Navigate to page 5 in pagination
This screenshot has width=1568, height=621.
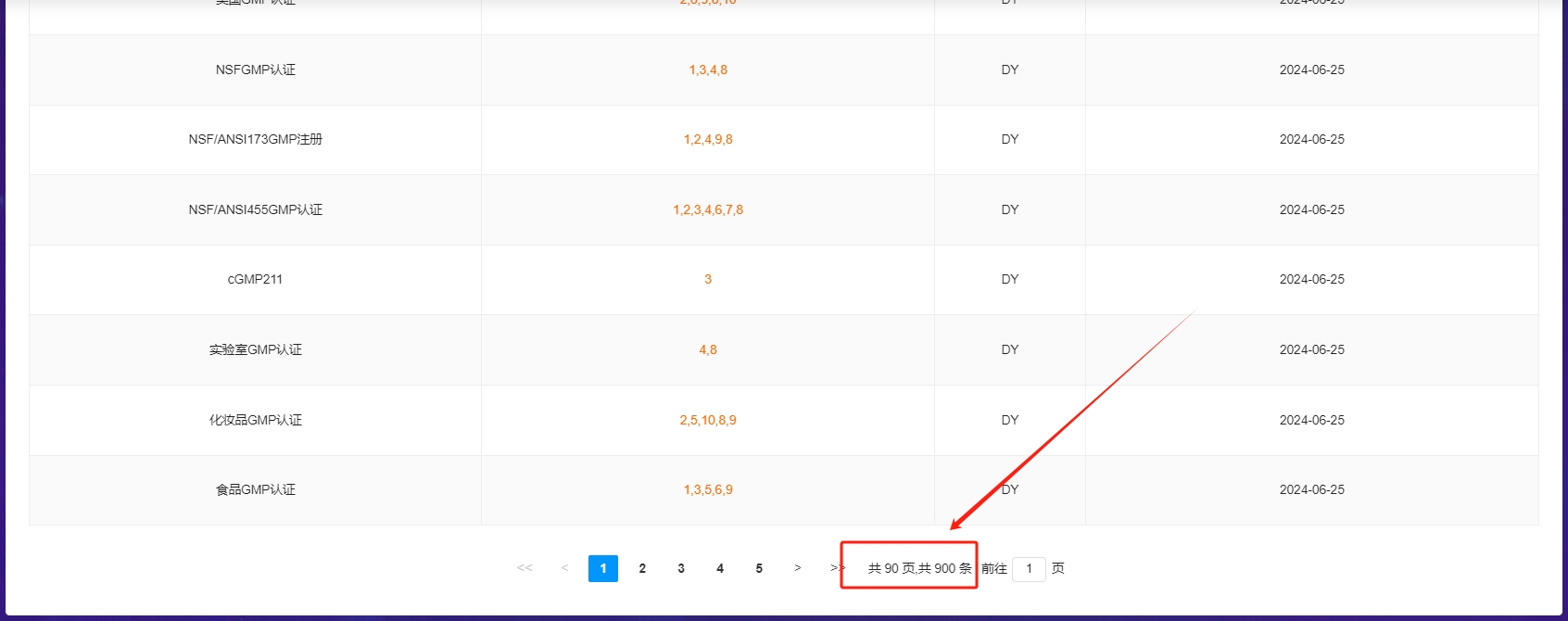click(x=759, y=568)
